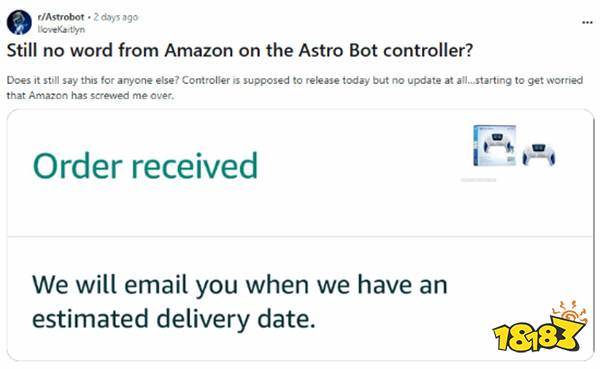Click body text starting "Does it still say"
The image size is (600, 369).
295,80
